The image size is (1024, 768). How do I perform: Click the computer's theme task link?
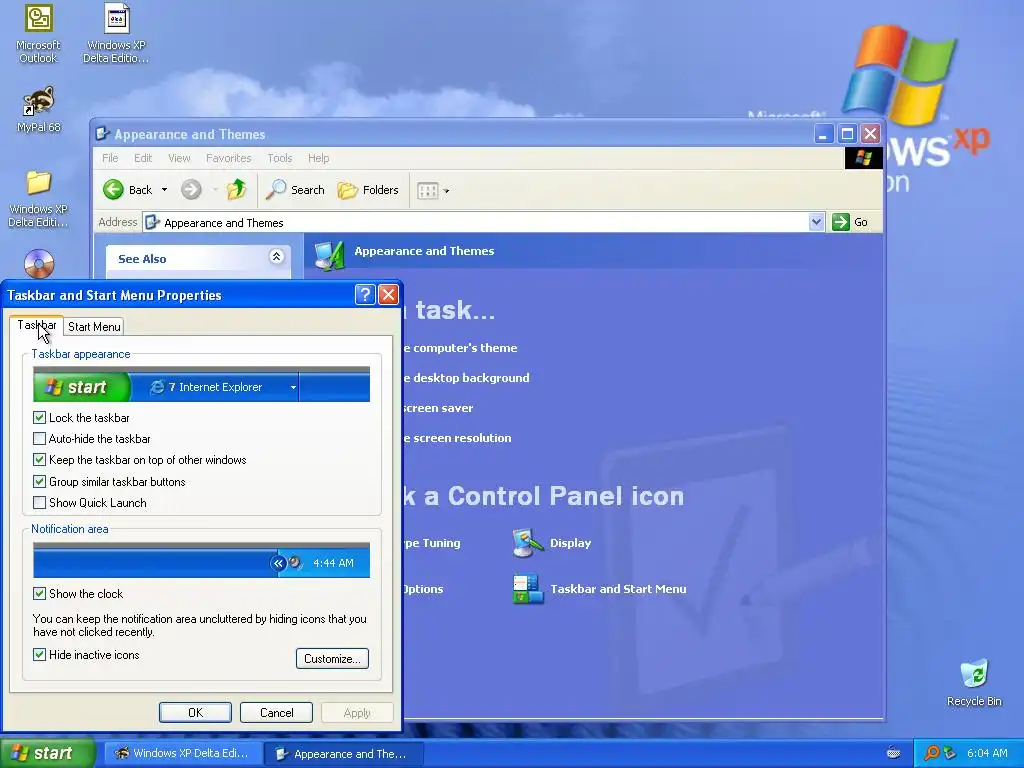tap(461, 348)
